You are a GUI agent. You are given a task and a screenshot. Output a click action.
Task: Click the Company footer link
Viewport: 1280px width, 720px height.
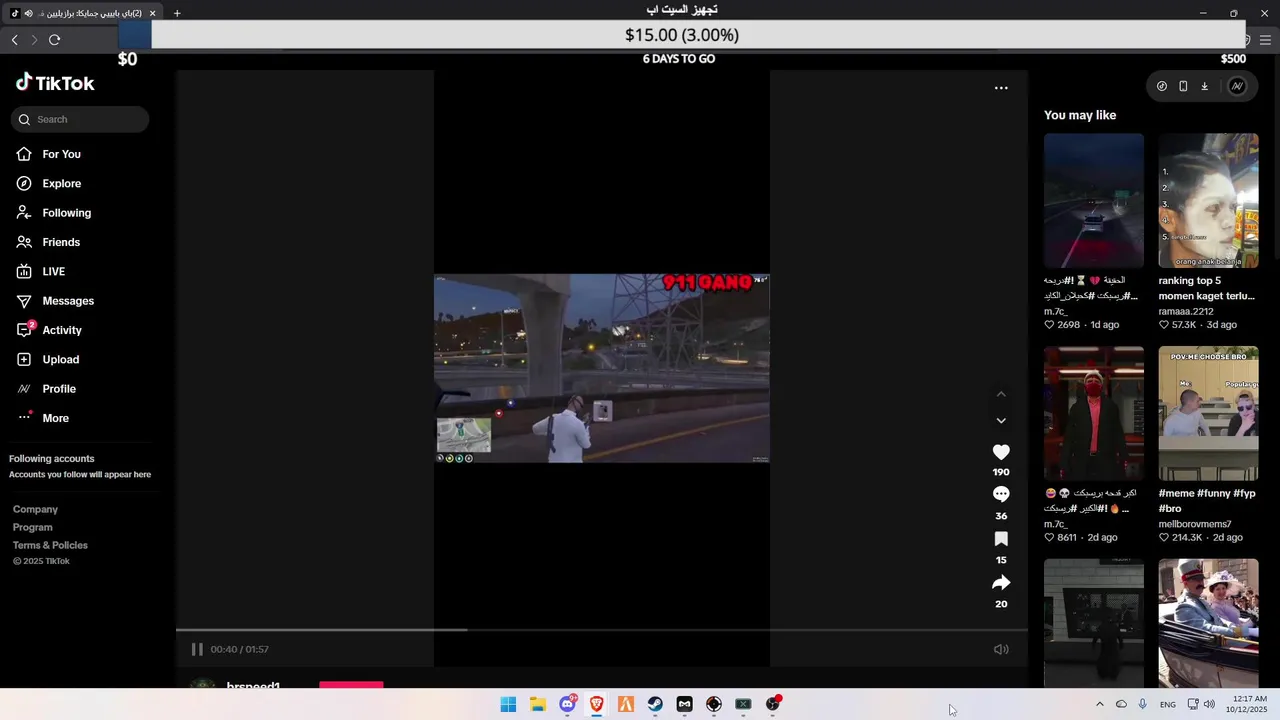35,509
